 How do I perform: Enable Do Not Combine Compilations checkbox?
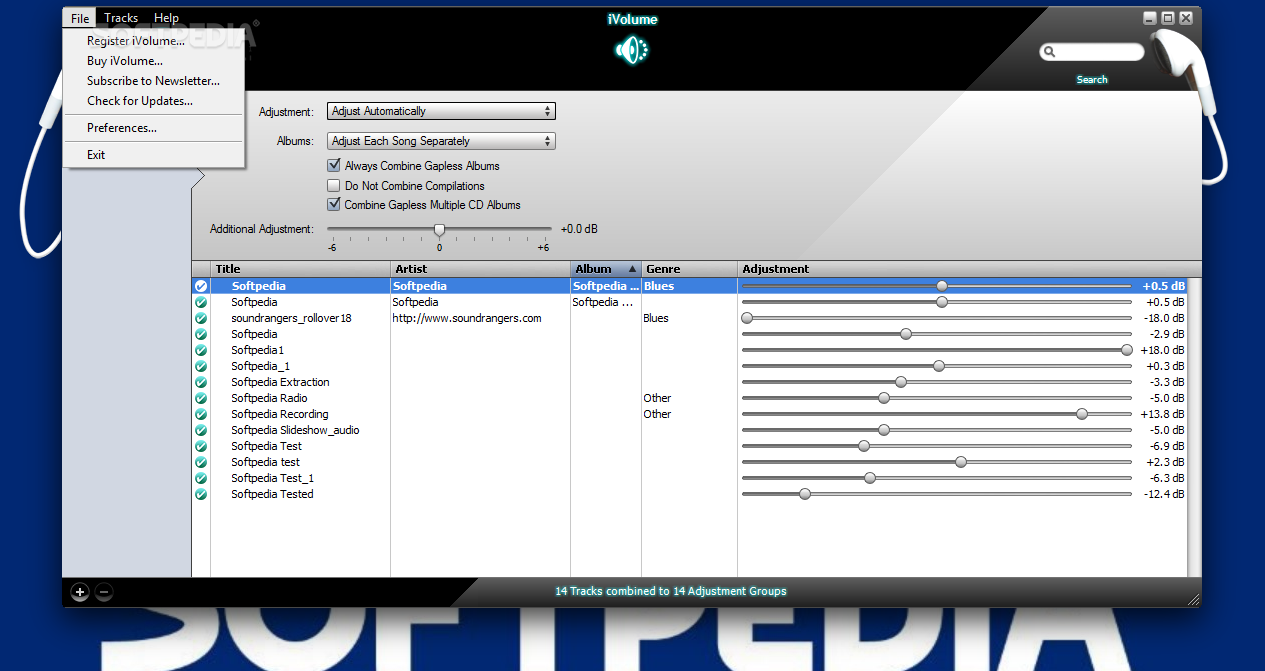[334, 186]
